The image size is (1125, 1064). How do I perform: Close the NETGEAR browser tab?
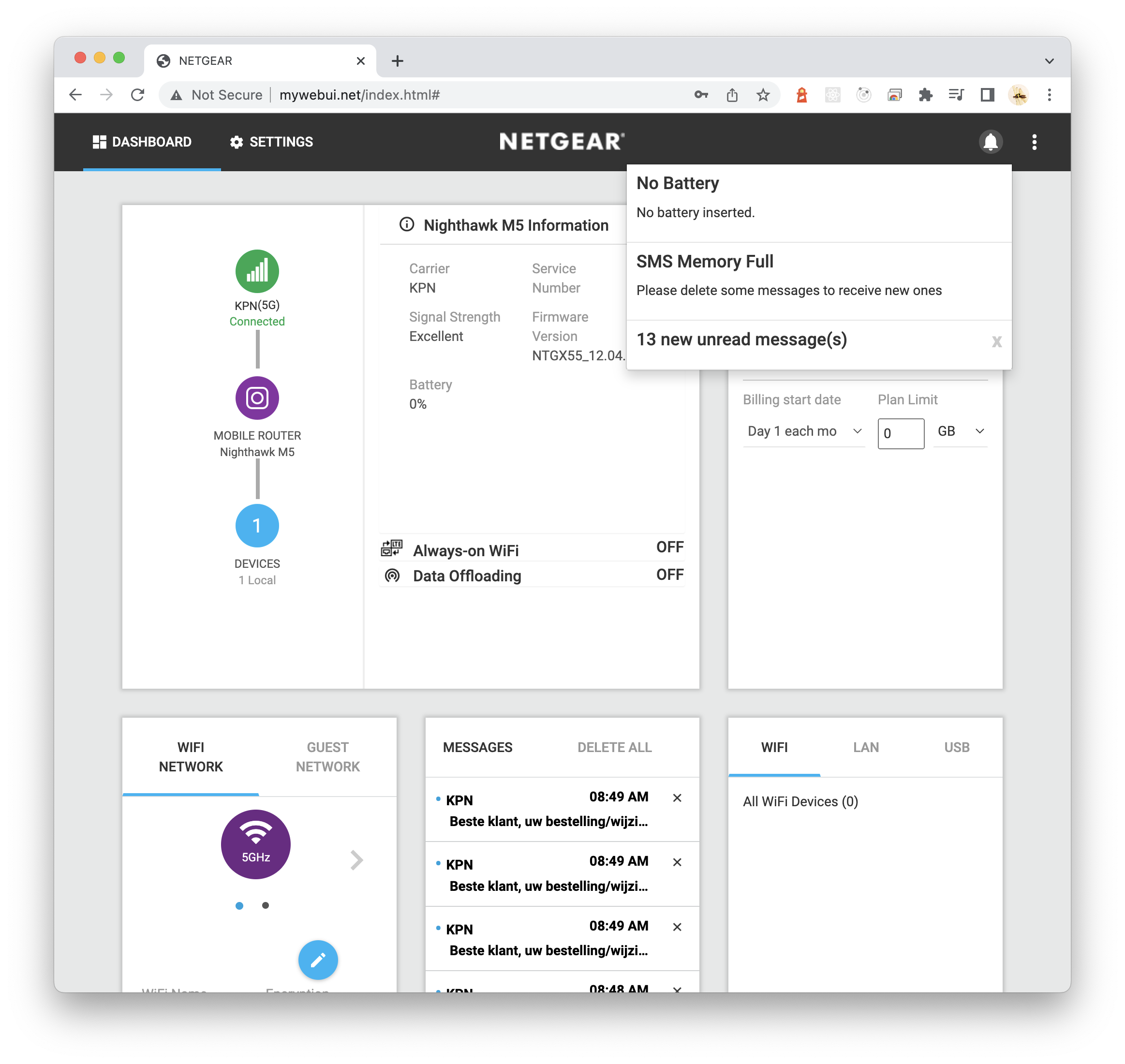tap(360, 60)
